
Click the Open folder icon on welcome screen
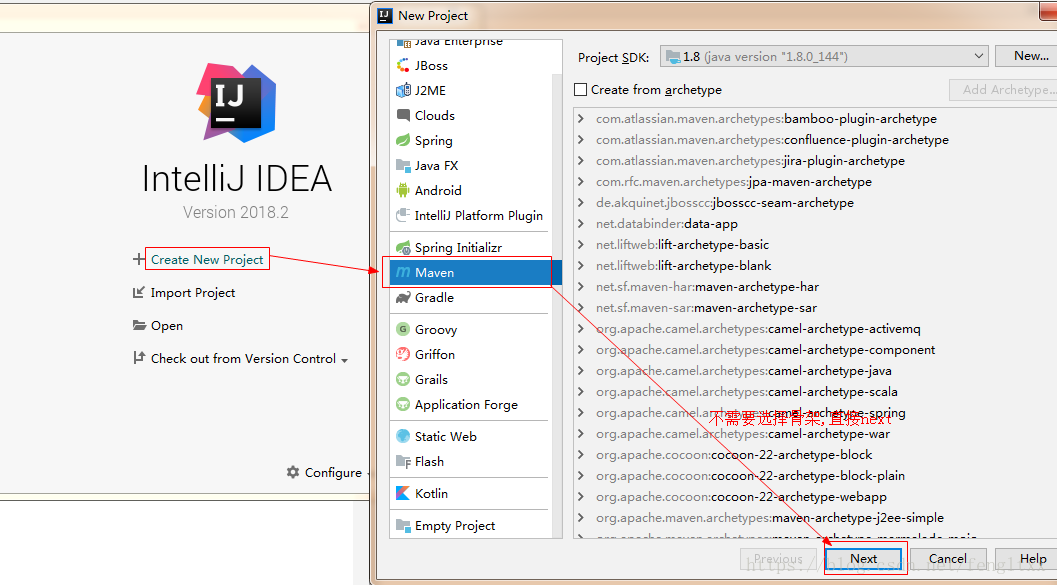pos(139,326)
